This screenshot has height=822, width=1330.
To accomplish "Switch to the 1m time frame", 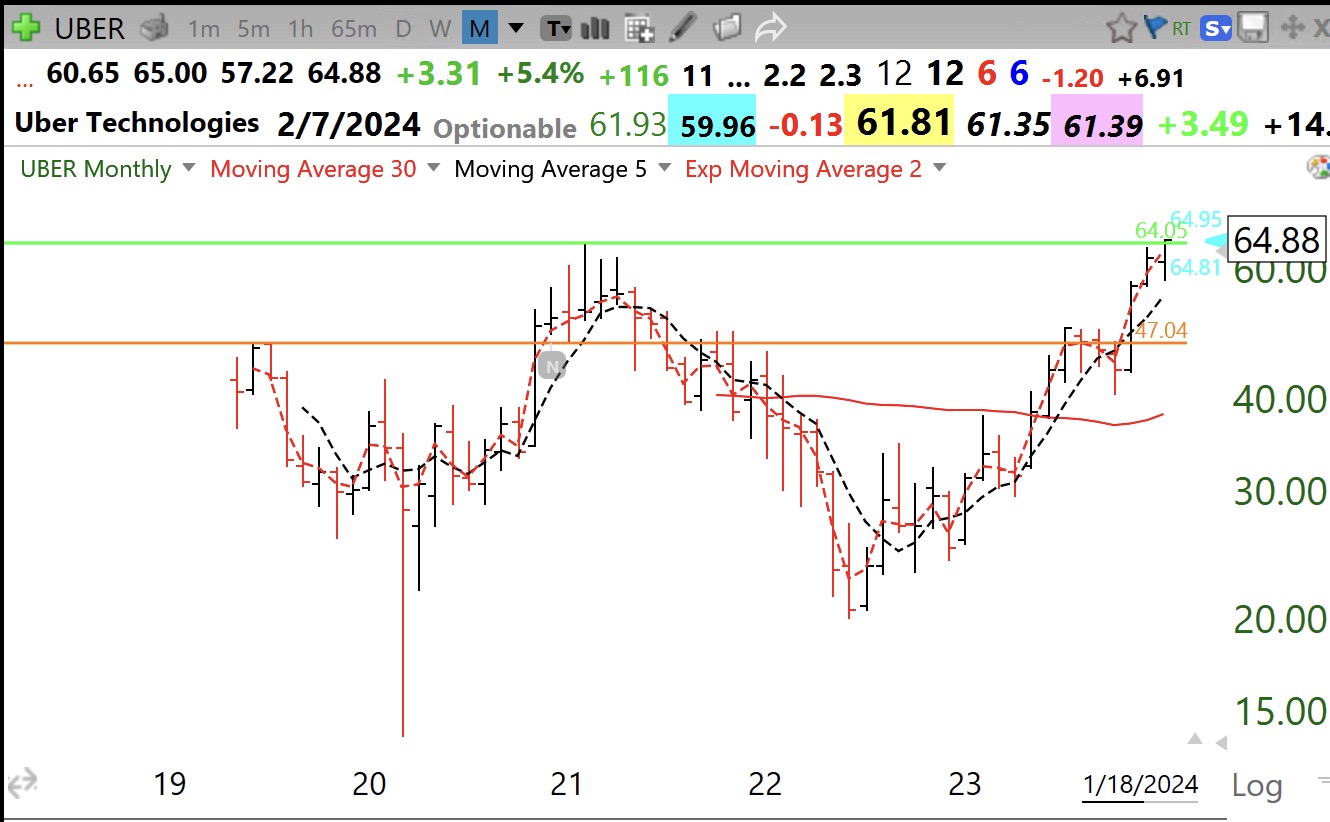I will (203, 29).
